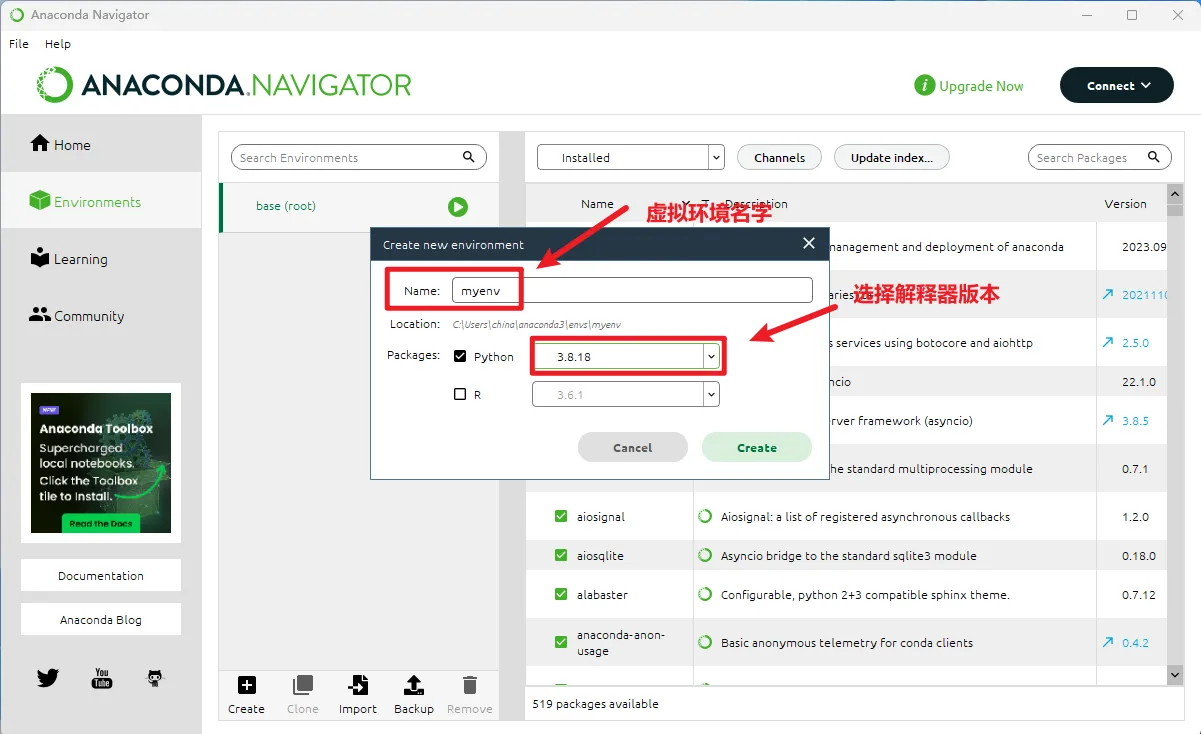Click the Search Packages magnifier icon

click(x=1153, y=157)
